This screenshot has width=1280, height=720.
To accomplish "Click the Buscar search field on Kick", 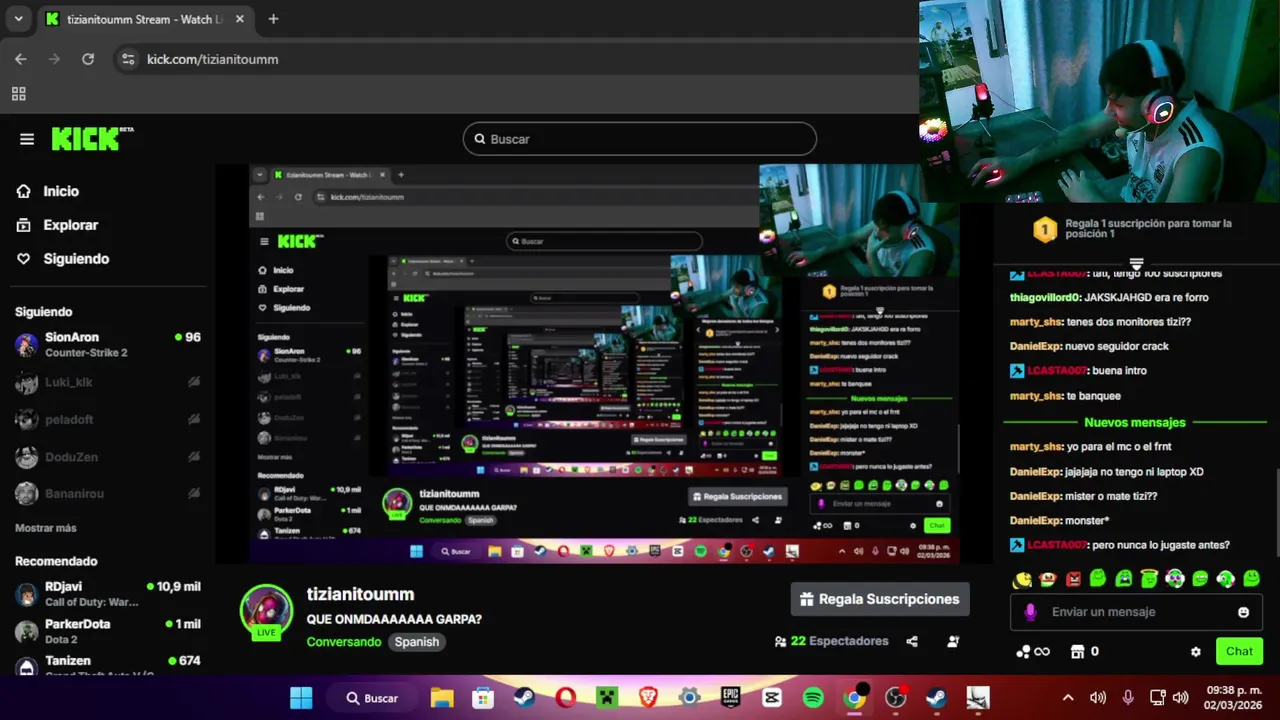I will [x=640, y=139].
